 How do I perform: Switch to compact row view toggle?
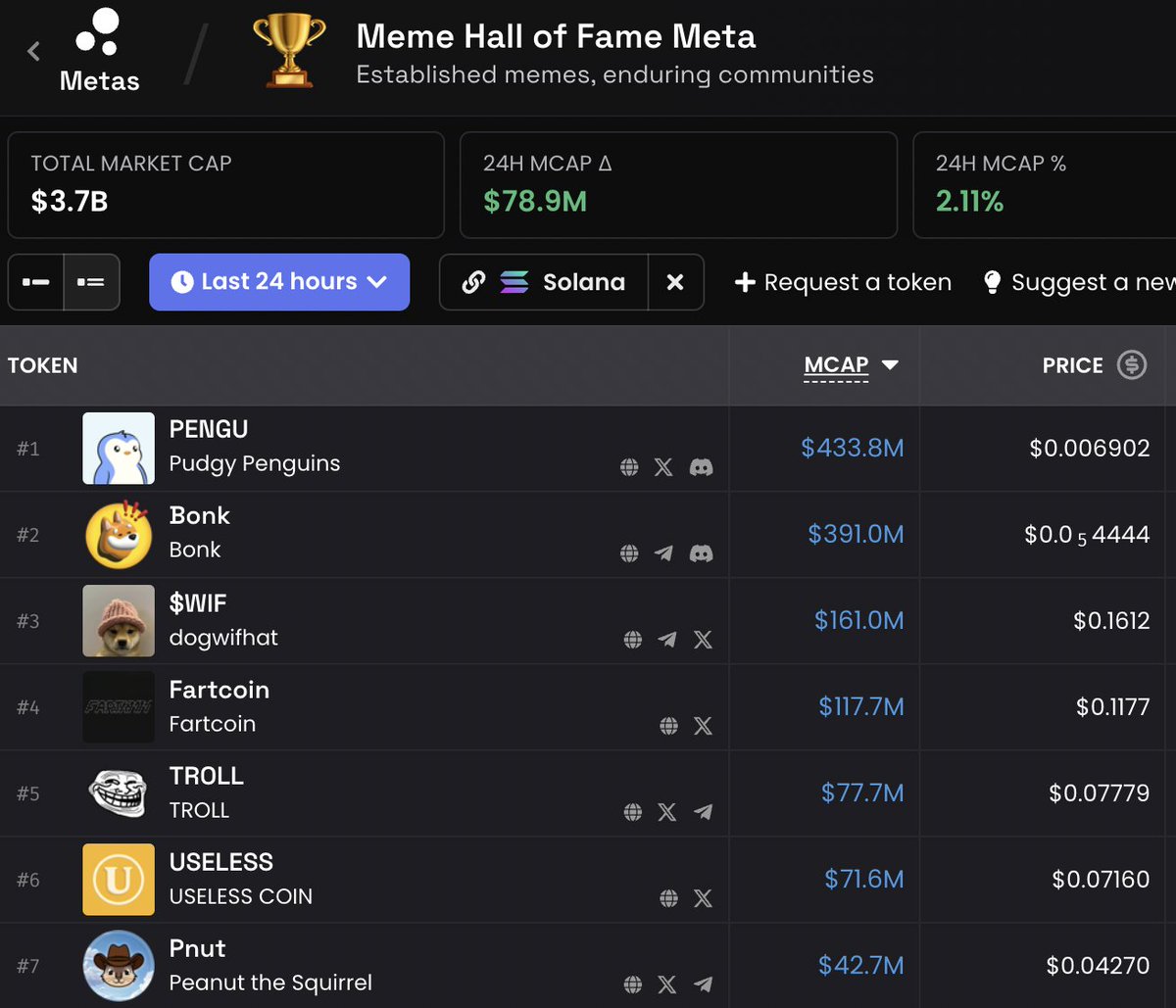coord(36,282)
